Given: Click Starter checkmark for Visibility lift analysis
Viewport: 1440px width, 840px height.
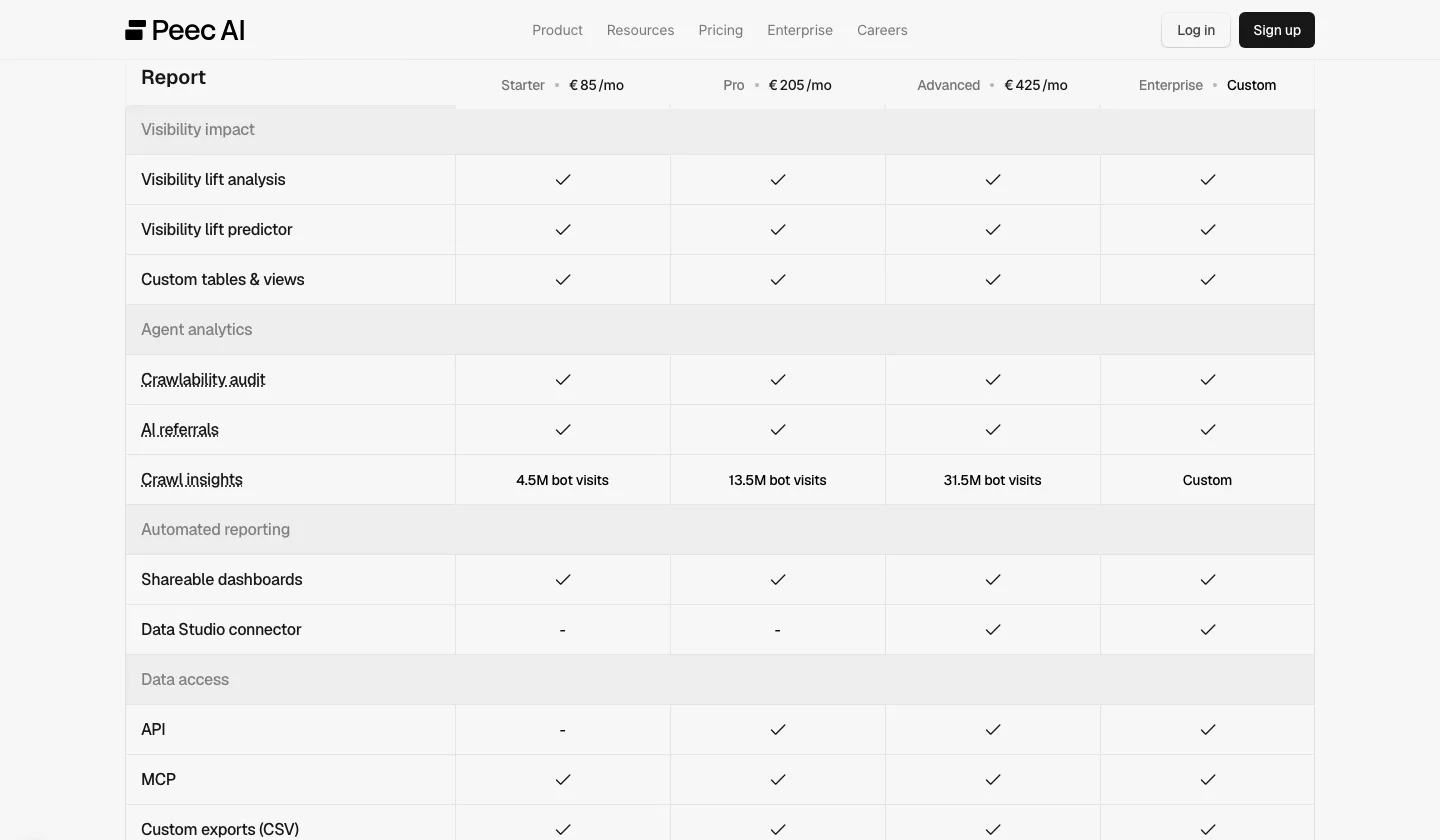Looking at the screenshot, I should click(x=563, y=180).
